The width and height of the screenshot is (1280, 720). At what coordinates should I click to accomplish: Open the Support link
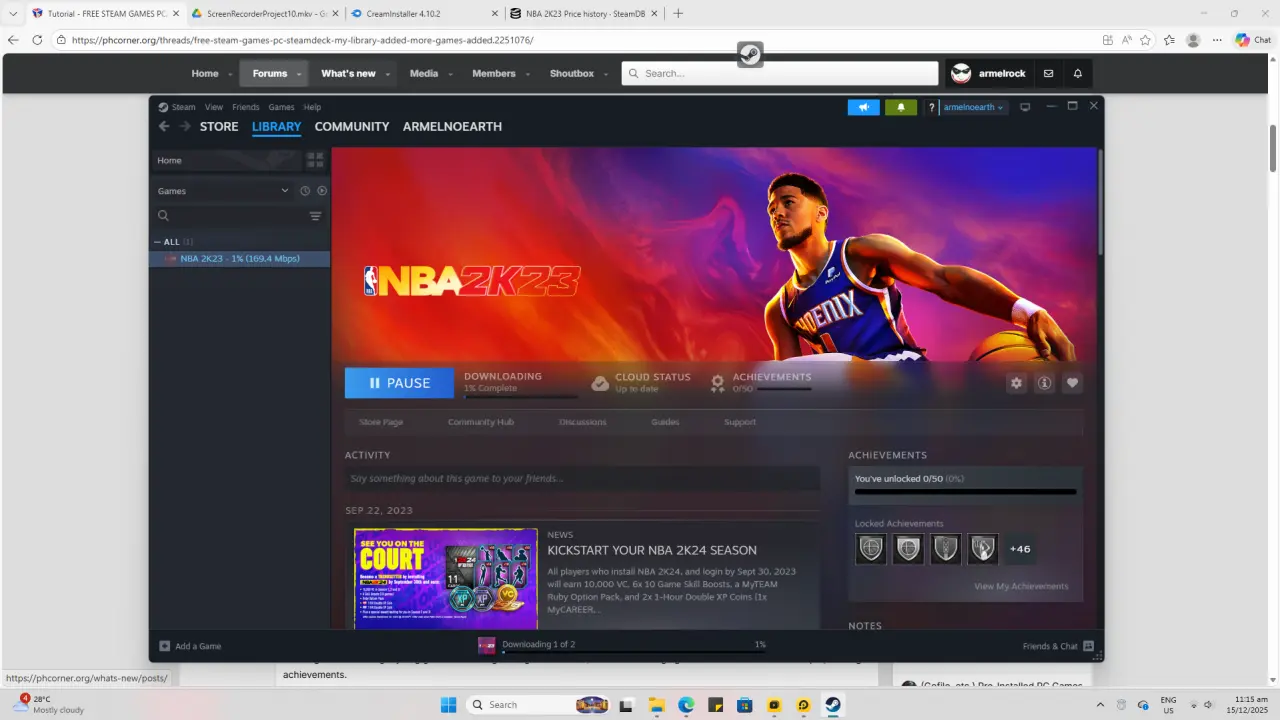coord(740,422)
